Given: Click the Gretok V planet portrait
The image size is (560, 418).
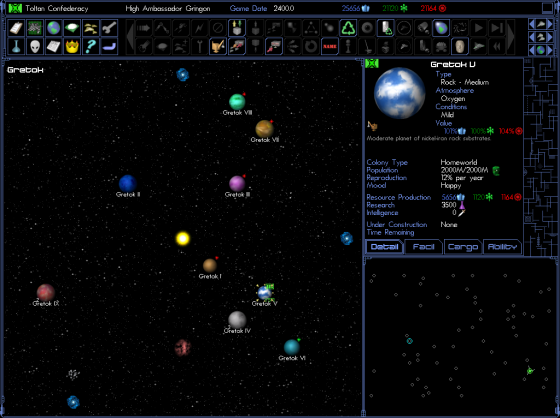Looking at the screenshot, I should 399,93.
